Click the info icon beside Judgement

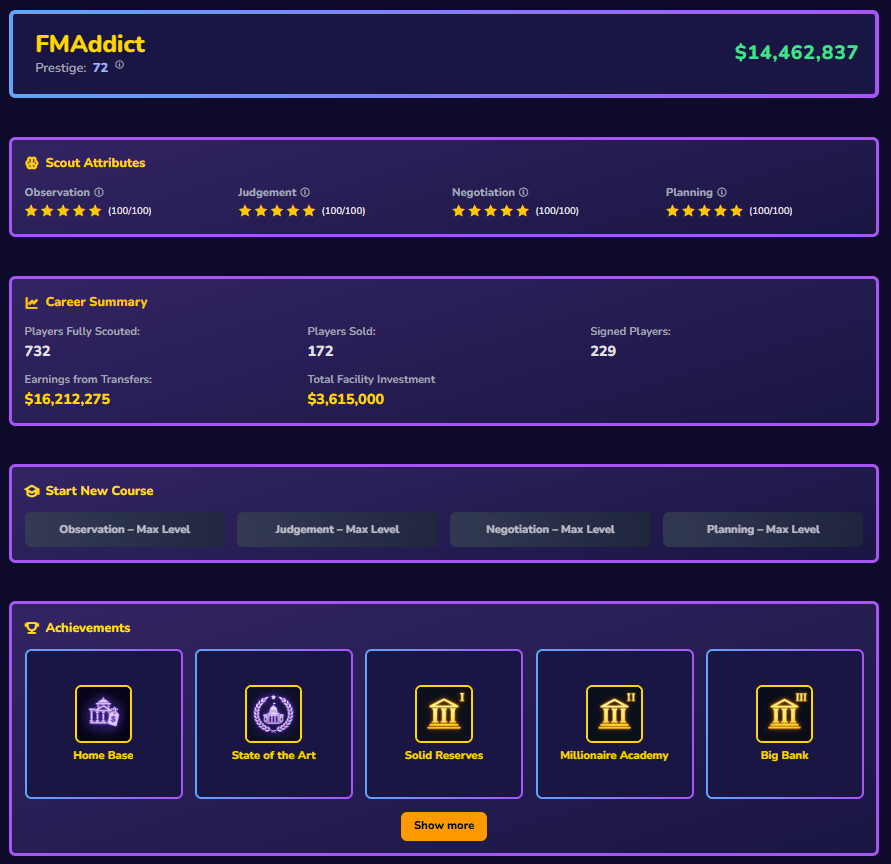tap(305, 192)
